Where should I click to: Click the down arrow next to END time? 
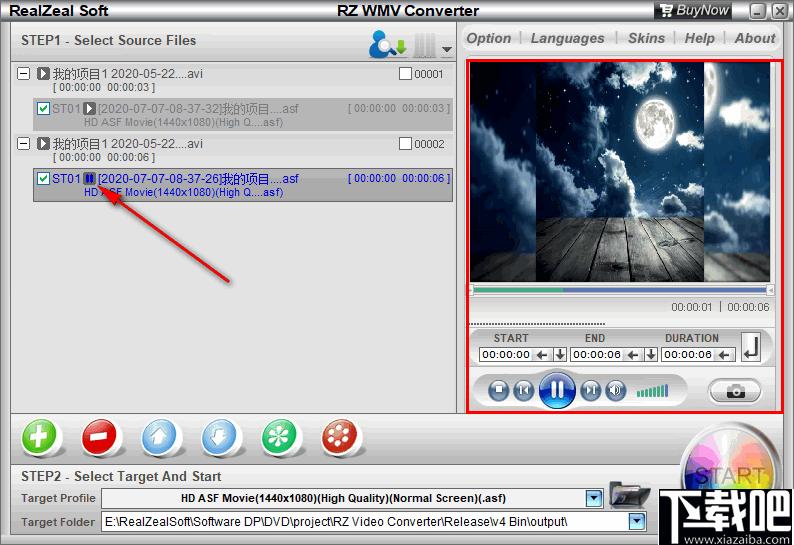pyautogui.click(x=651, y=355)
